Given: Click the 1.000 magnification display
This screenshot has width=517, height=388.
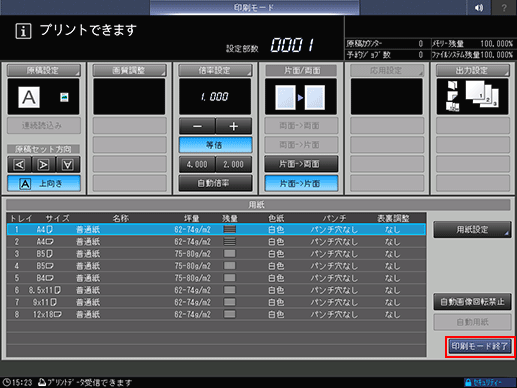Looking at the screenshot, I should 215,97.
